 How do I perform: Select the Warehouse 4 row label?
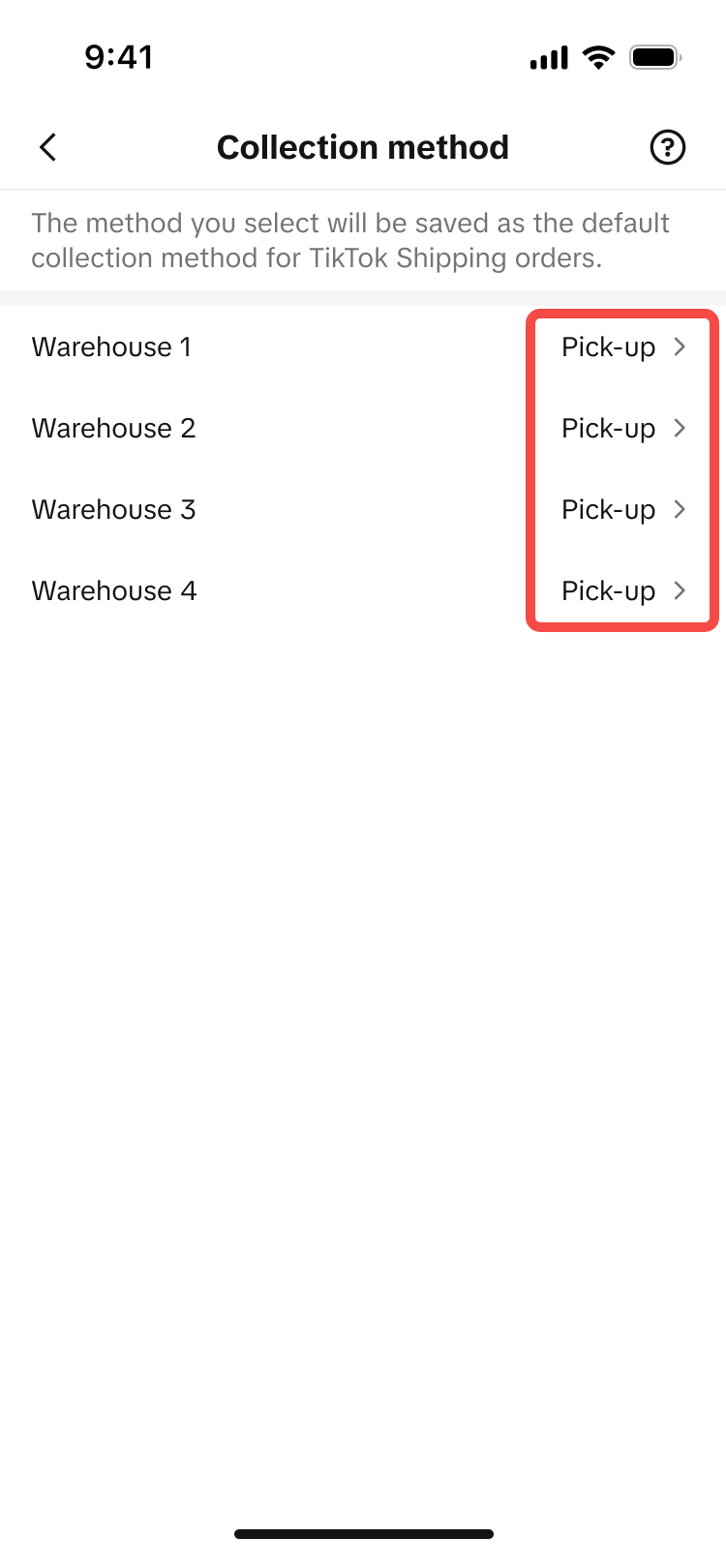coord(113,590)
